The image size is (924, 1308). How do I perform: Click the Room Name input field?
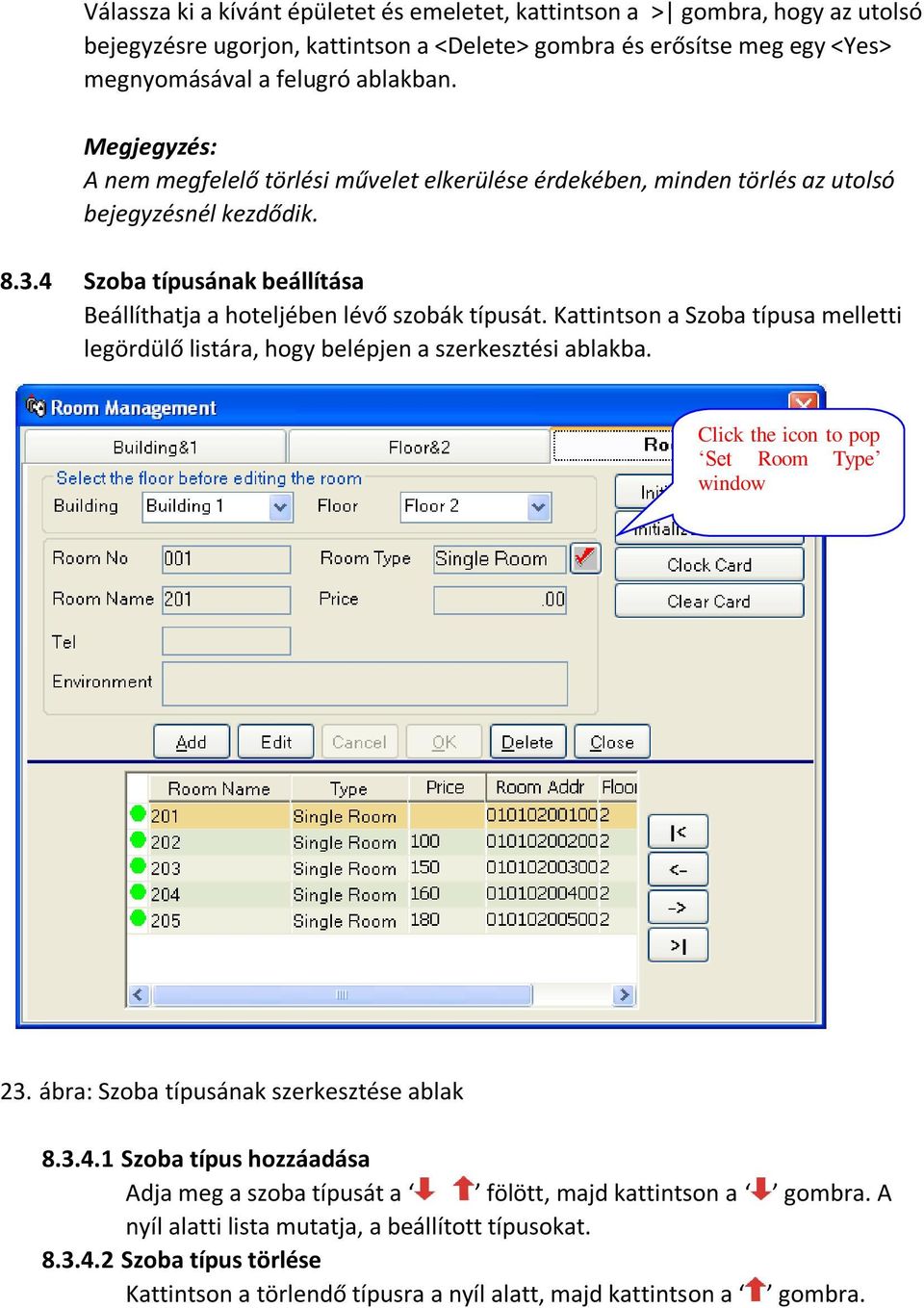[226, 599]
